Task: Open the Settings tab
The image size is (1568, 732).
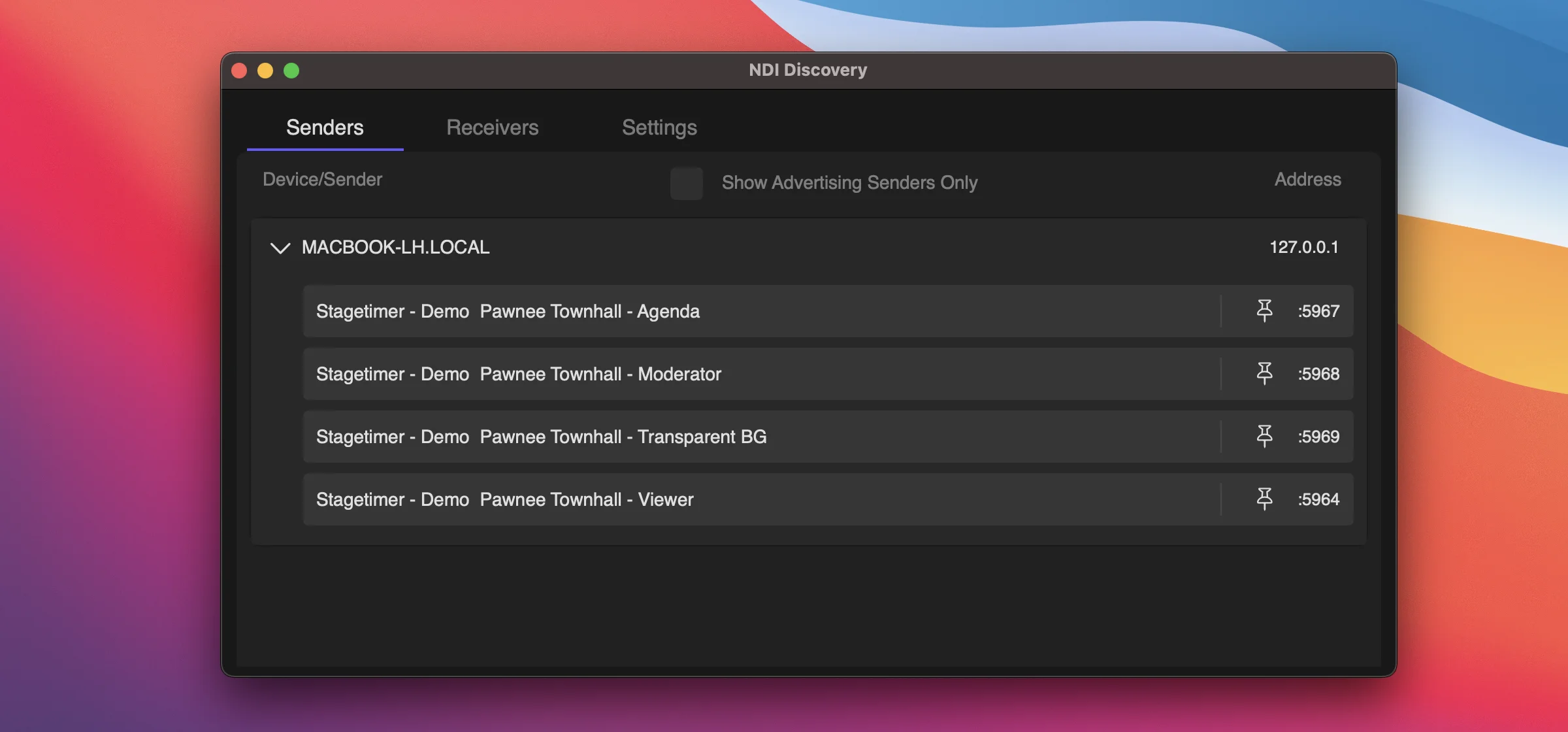Action: [659, 127]
